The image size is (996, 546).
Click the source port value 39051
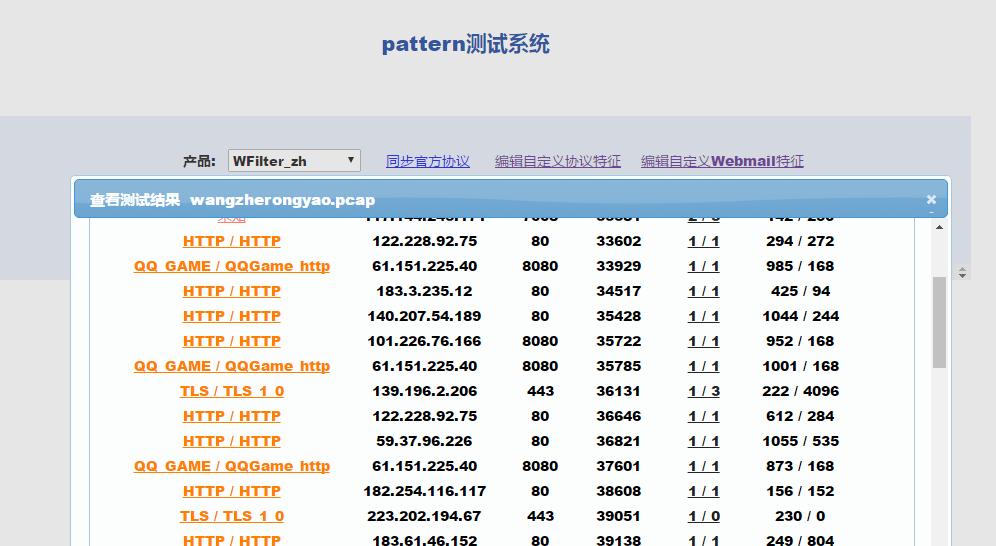[x=619, y=516]
